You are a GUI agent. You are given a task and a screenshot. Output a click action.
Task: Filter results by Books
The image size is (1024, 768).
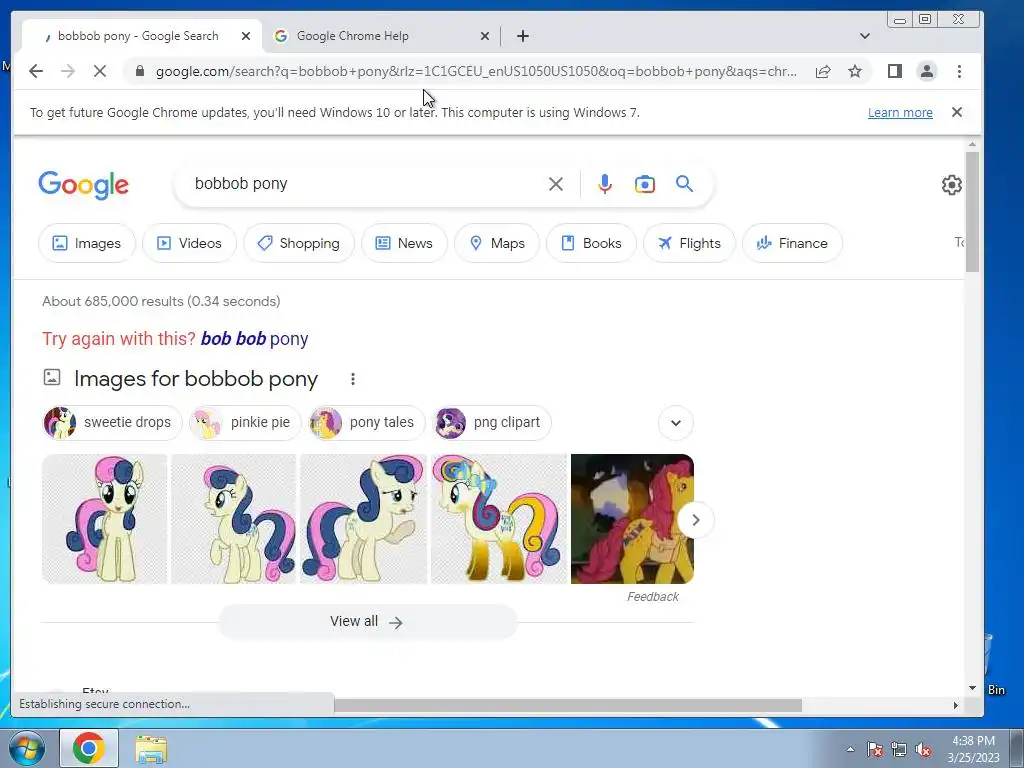[591, 243]
